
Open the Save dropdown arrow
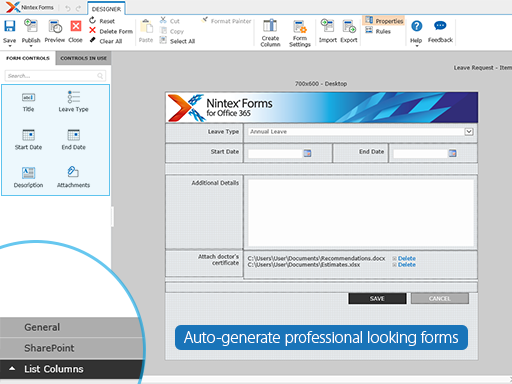pyautogui.click(x=9, y=46)
